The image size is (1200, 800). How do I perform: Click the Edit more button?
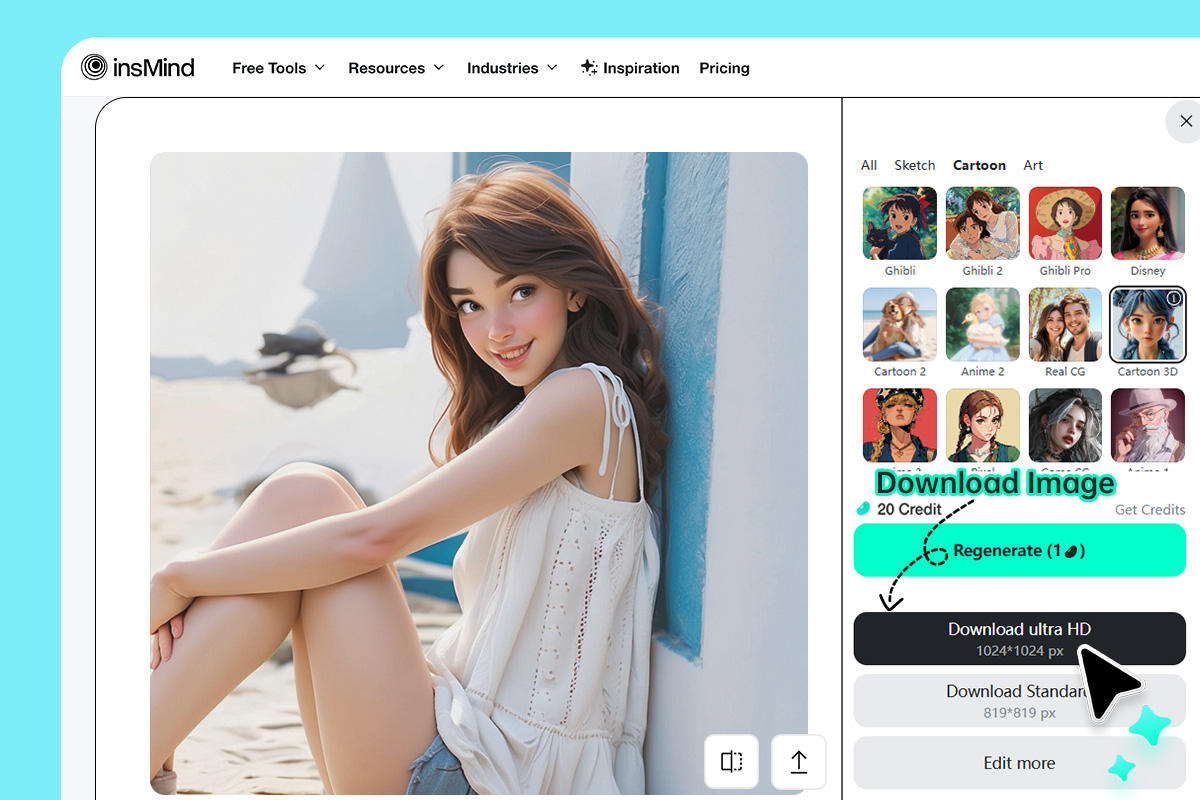tap(1019, 763)
